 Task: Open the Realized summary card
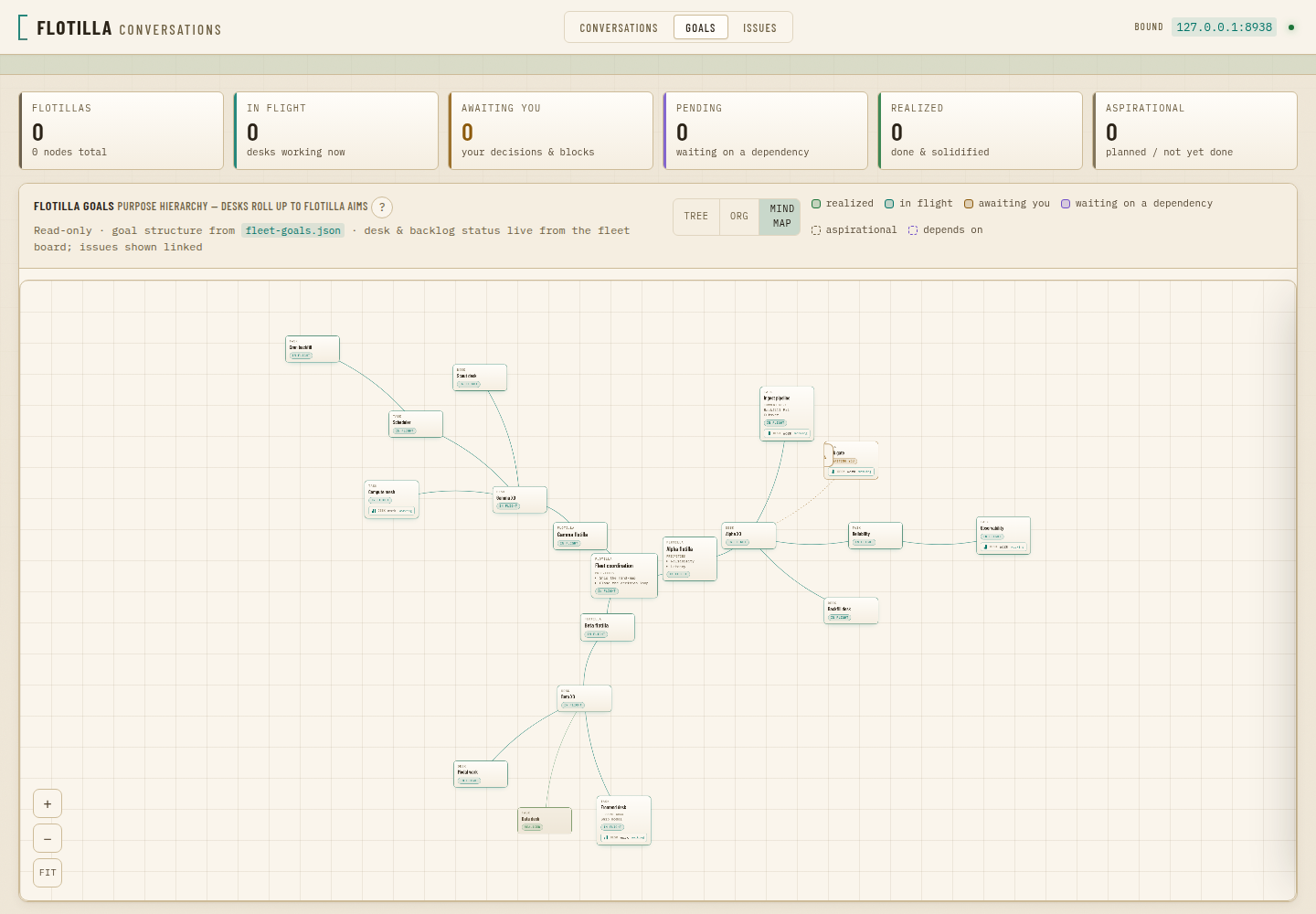(x=981, y=131)
